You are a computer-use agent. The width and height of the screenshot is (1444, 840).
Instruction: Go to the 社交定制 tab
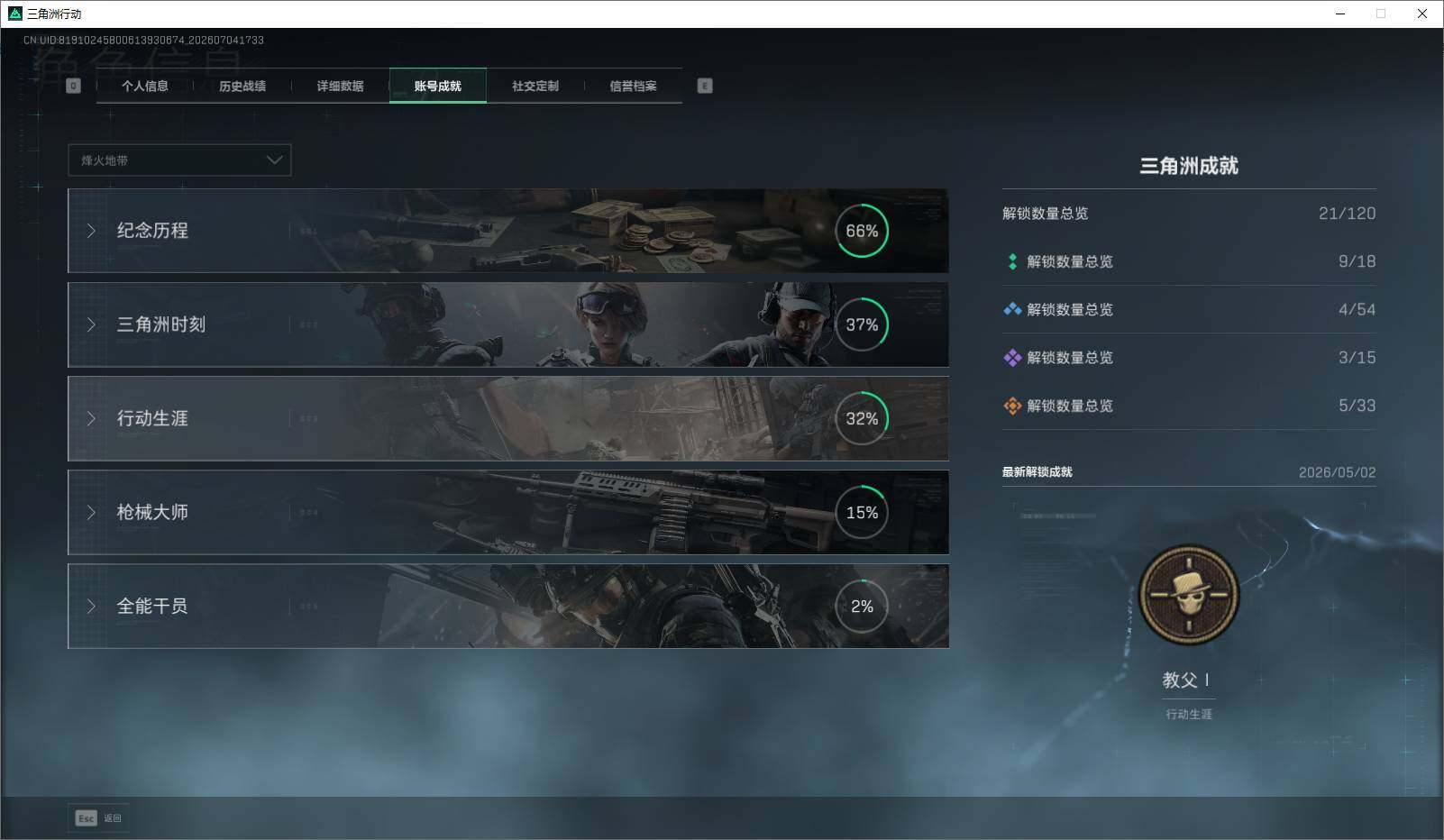(535, 86)
